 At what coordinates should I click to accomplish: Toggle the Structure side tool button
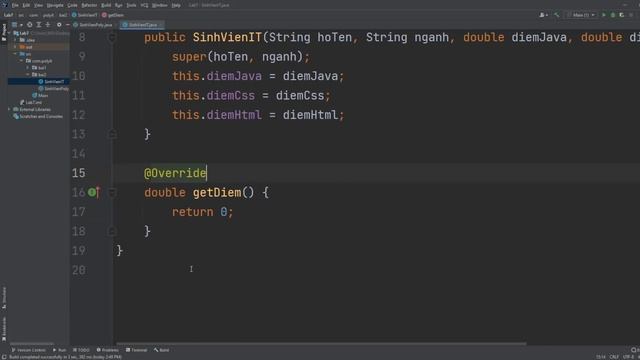pyautogui.click(x=4, y=297)
